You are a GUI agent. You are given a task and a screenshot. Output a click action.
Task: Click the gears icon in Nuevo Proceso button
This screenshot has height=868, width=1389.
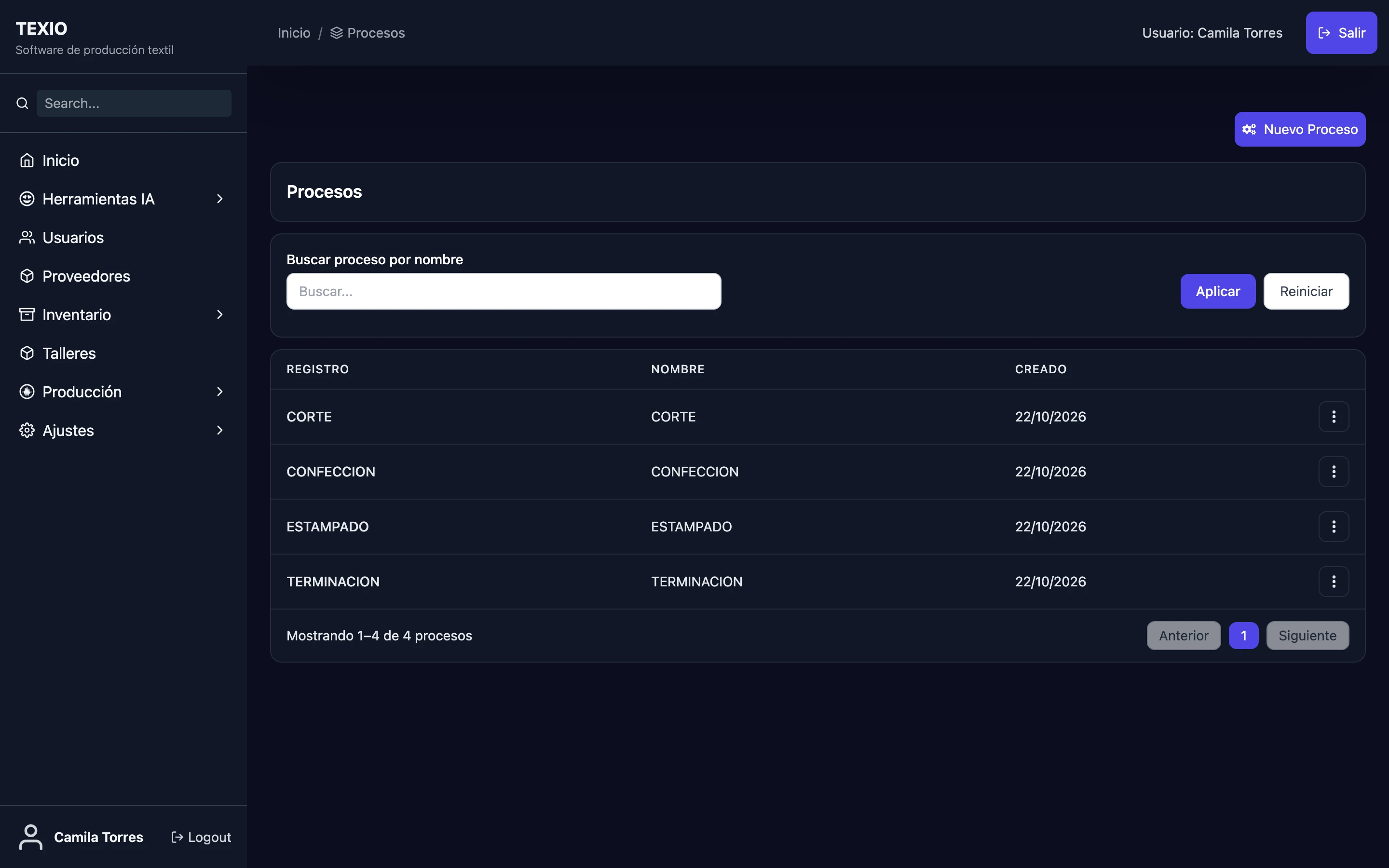point(1249,129)
